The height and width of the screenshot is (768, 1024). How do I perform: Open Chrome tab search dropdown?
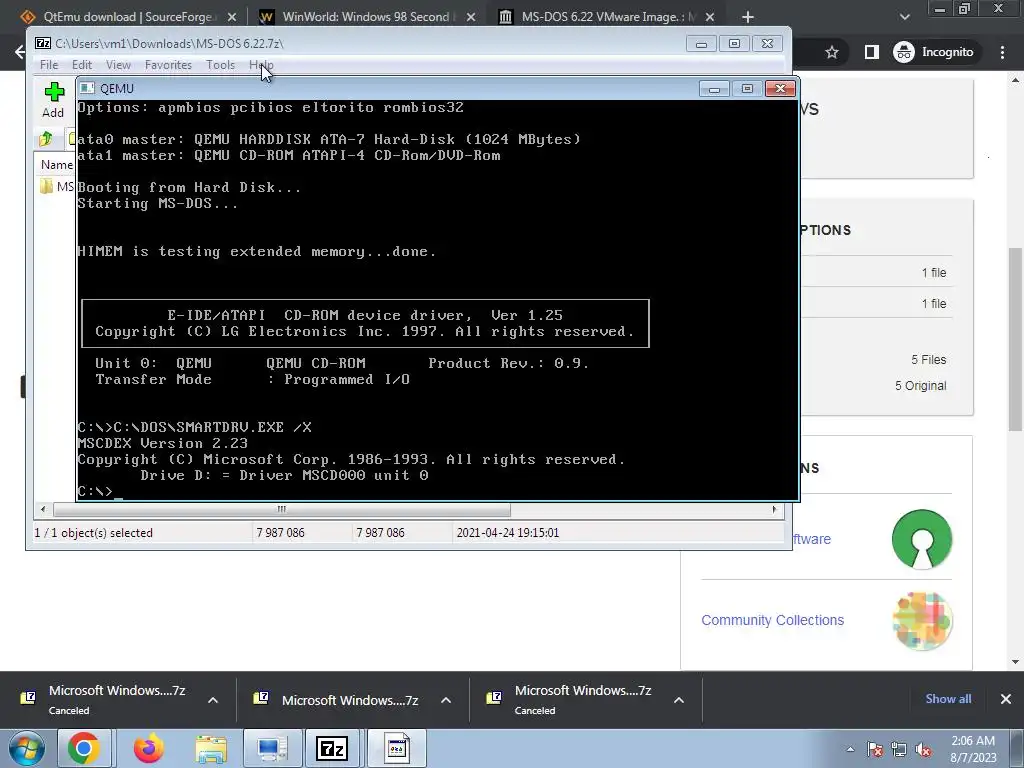point(904,17)
